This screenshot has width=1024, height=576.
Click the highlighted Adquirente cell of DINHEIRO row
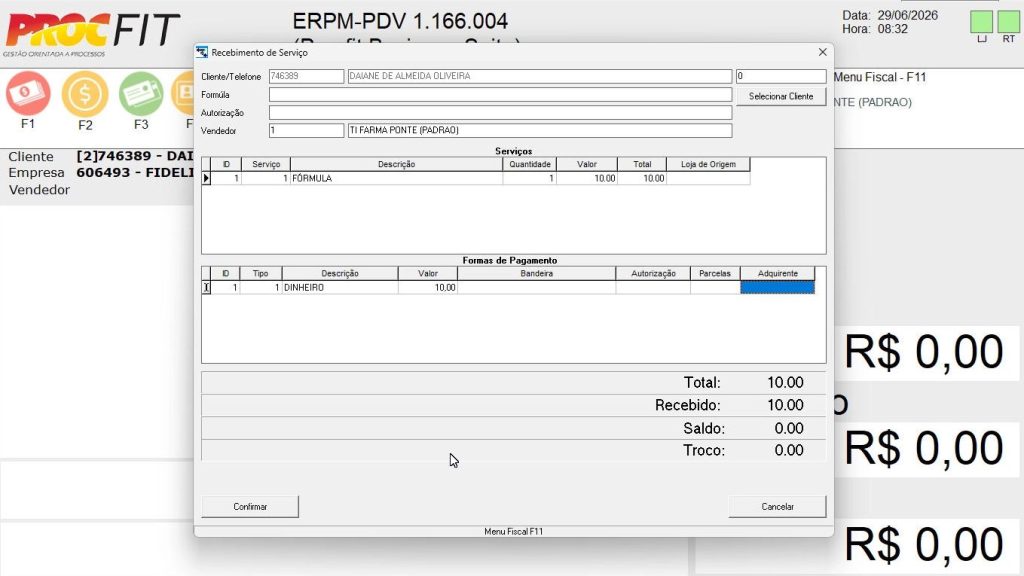777,287
